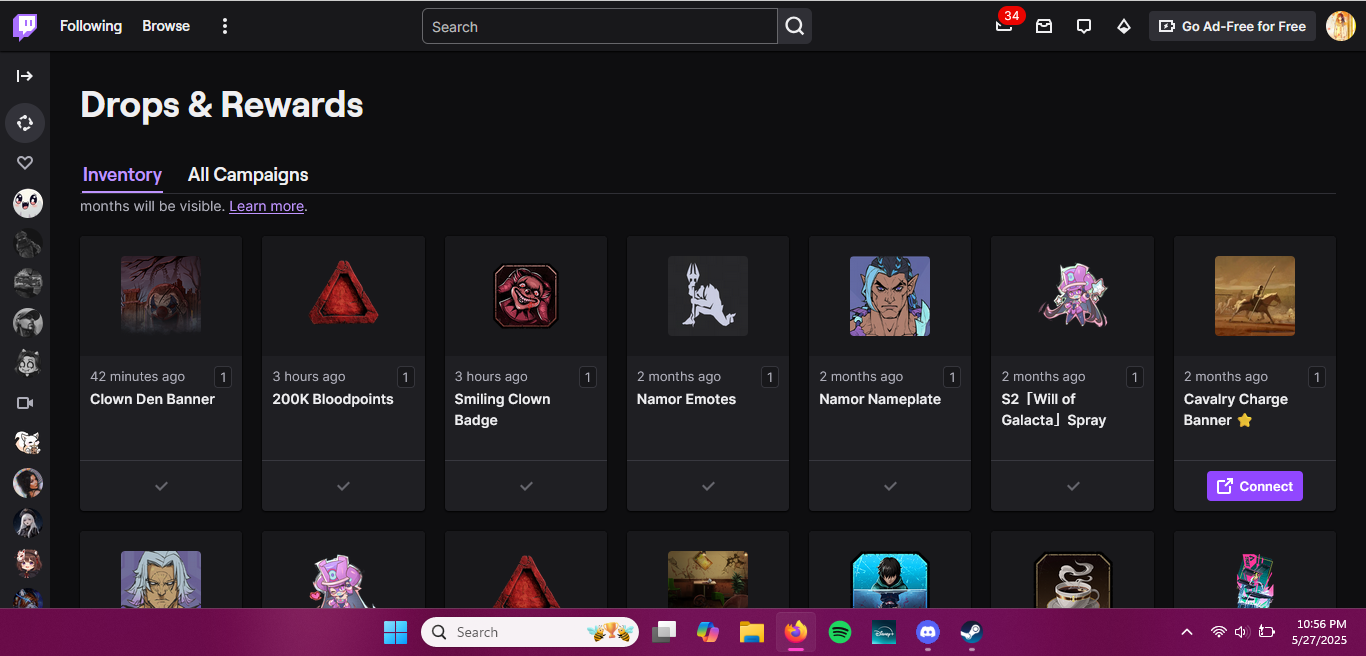Open your profile avatar menu
Viewport: 1366px width, 656px height.
[1340, 26]
